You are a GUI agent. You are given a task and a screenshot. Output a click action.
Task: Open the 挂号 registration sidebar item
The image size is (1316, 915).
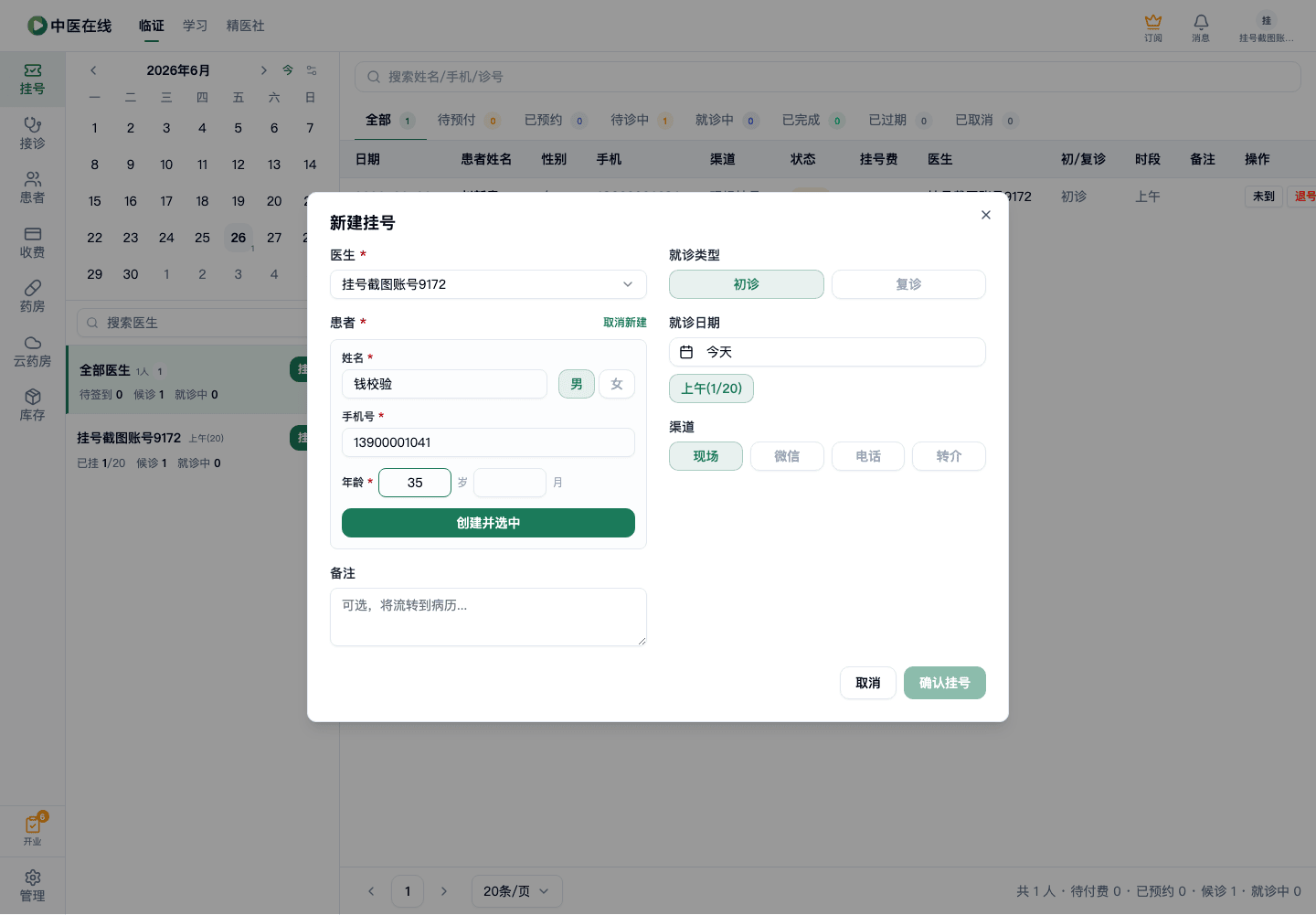click(x=32, y=80)
